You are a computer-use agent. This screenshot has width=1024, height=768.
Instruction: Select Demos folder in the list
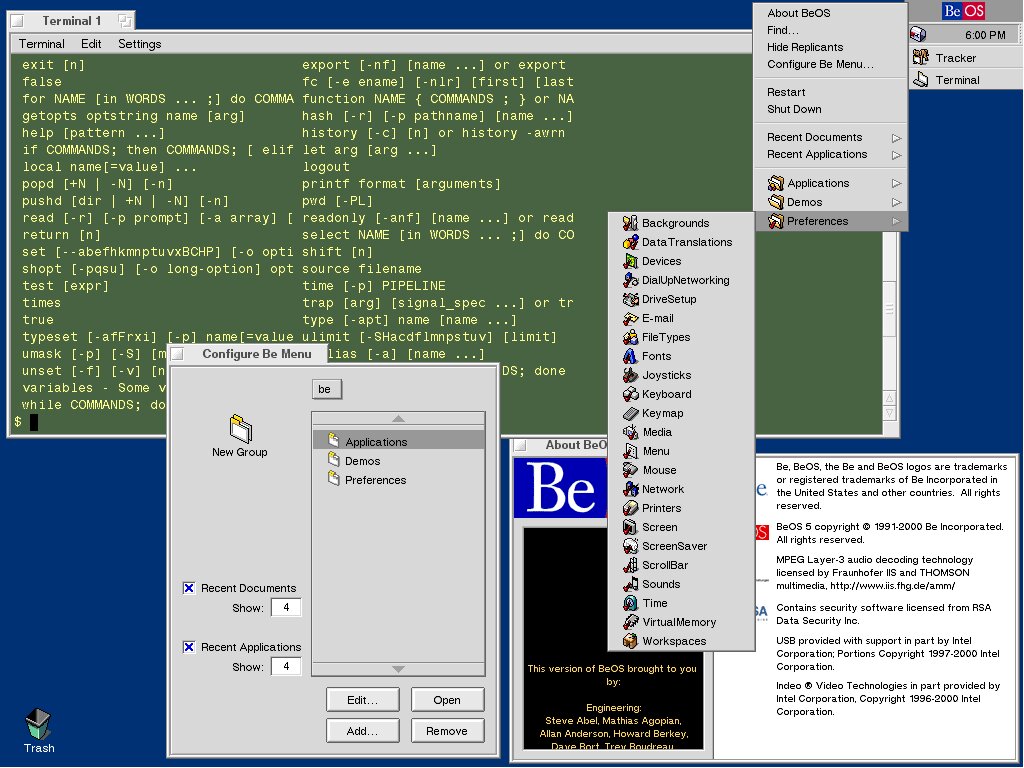click(398, 460)
